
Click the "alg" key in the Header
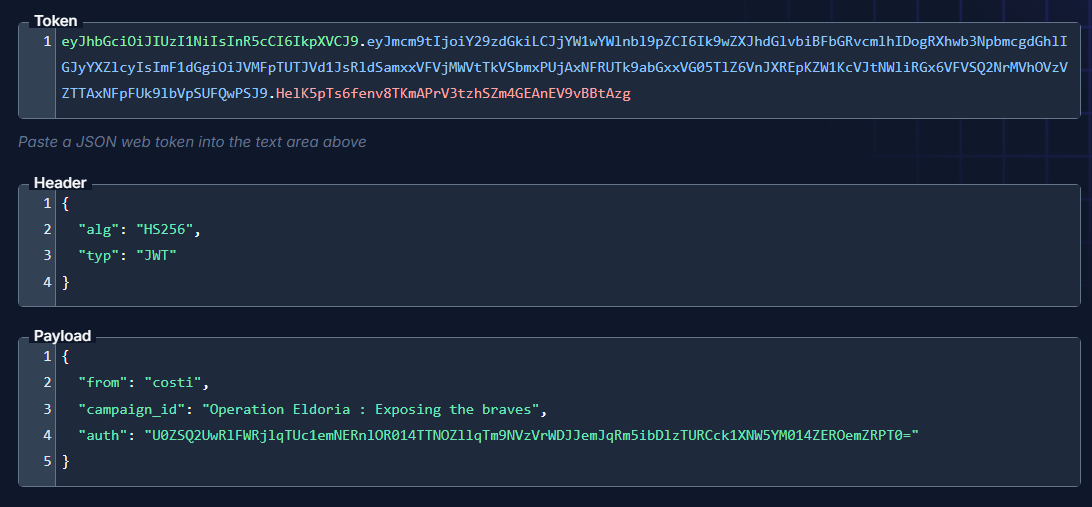point(99,230)
